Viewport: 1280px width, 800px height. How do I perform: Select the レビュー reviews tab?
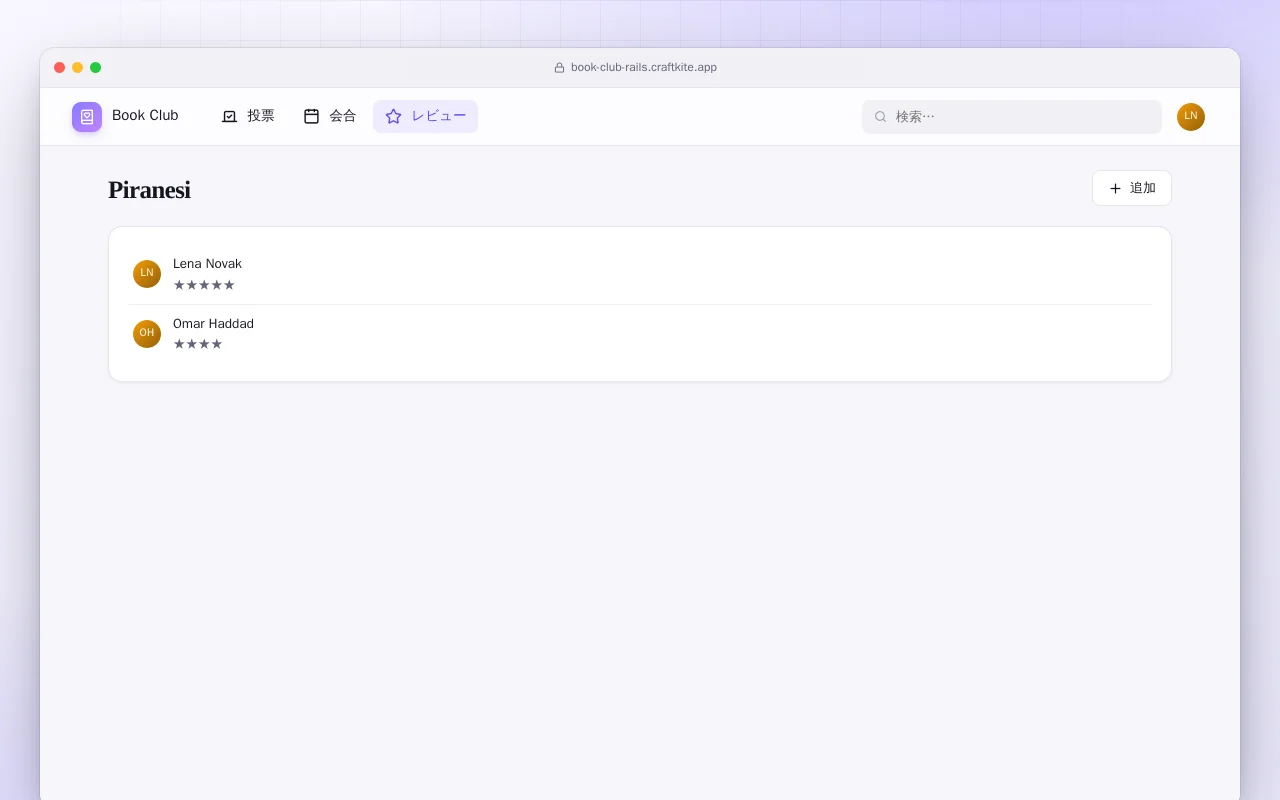pos(425,116)
